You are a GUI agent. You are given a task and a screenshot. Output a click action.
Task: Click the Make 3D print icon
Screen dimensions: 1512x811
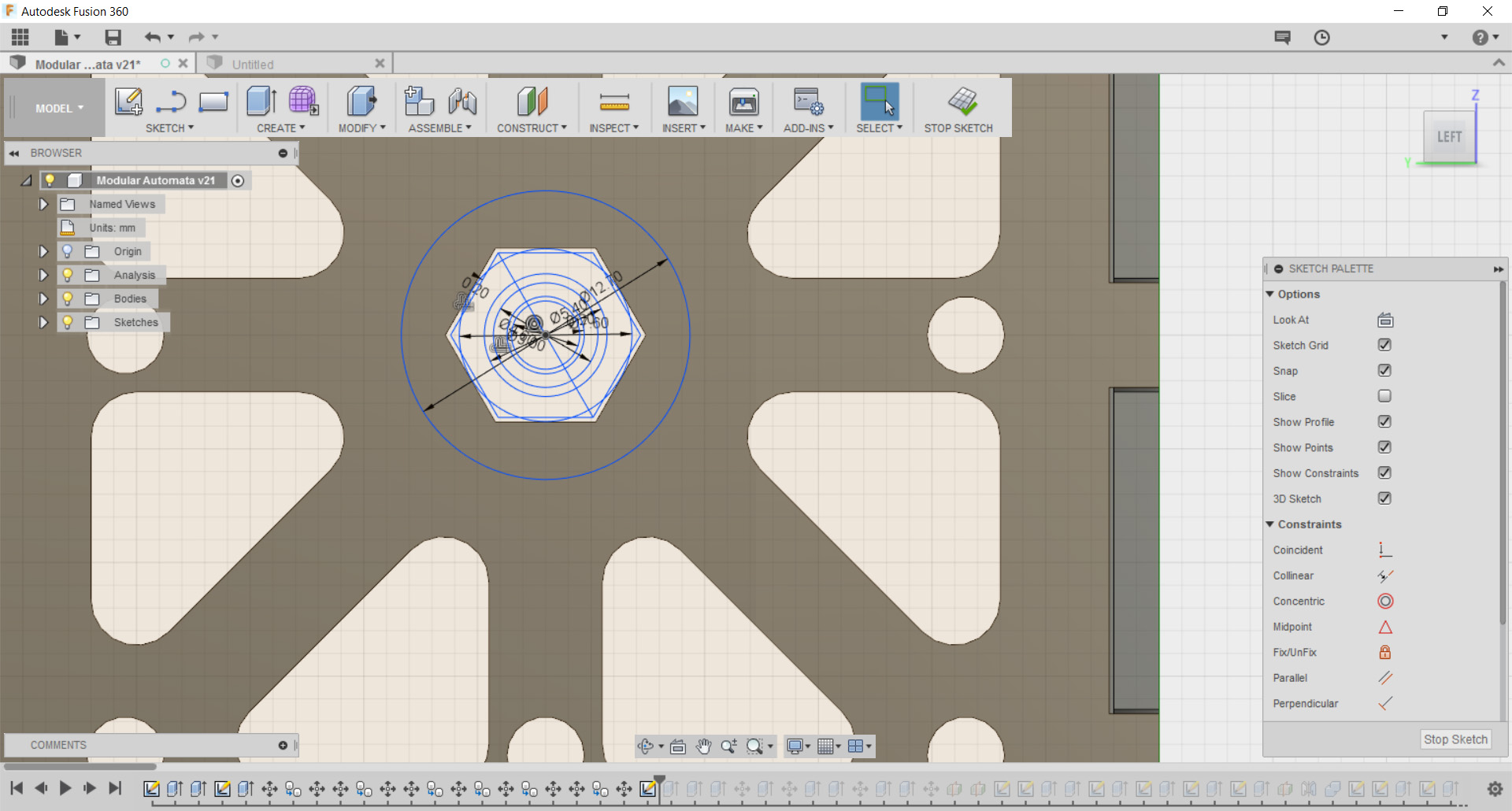743,102
